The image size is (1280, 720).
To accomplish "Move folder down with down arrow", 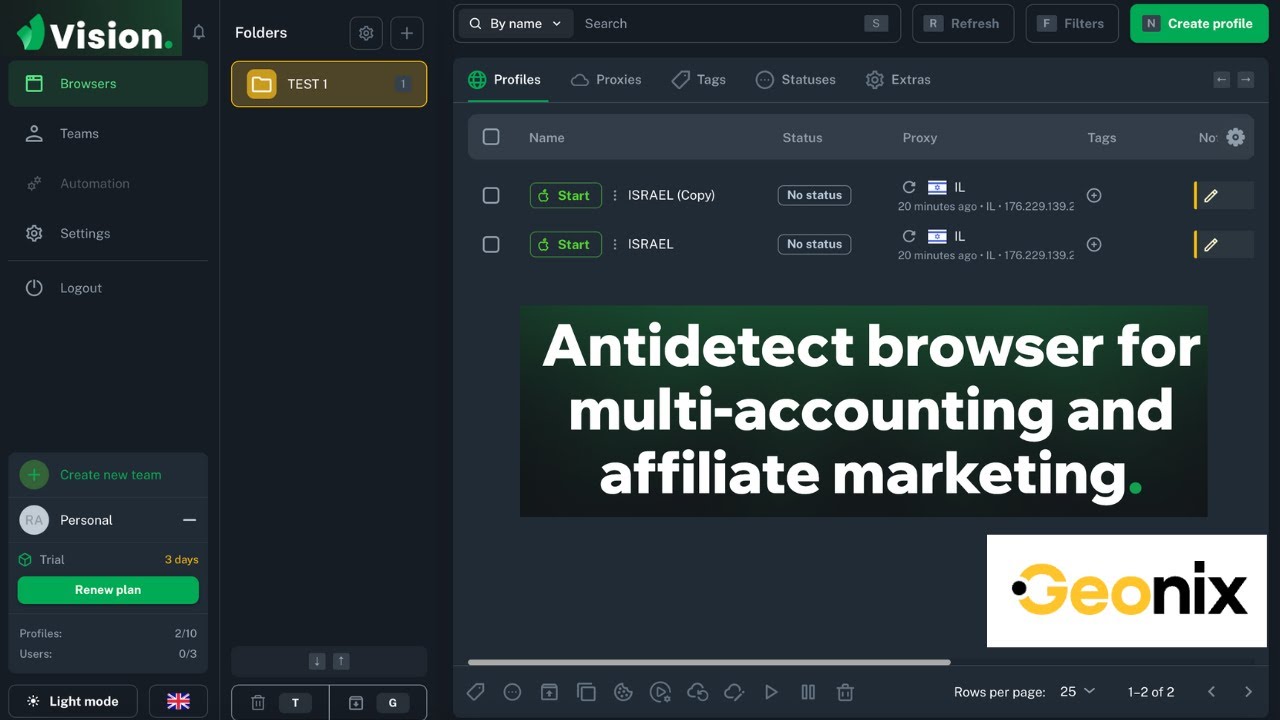I will pos(317,661).
